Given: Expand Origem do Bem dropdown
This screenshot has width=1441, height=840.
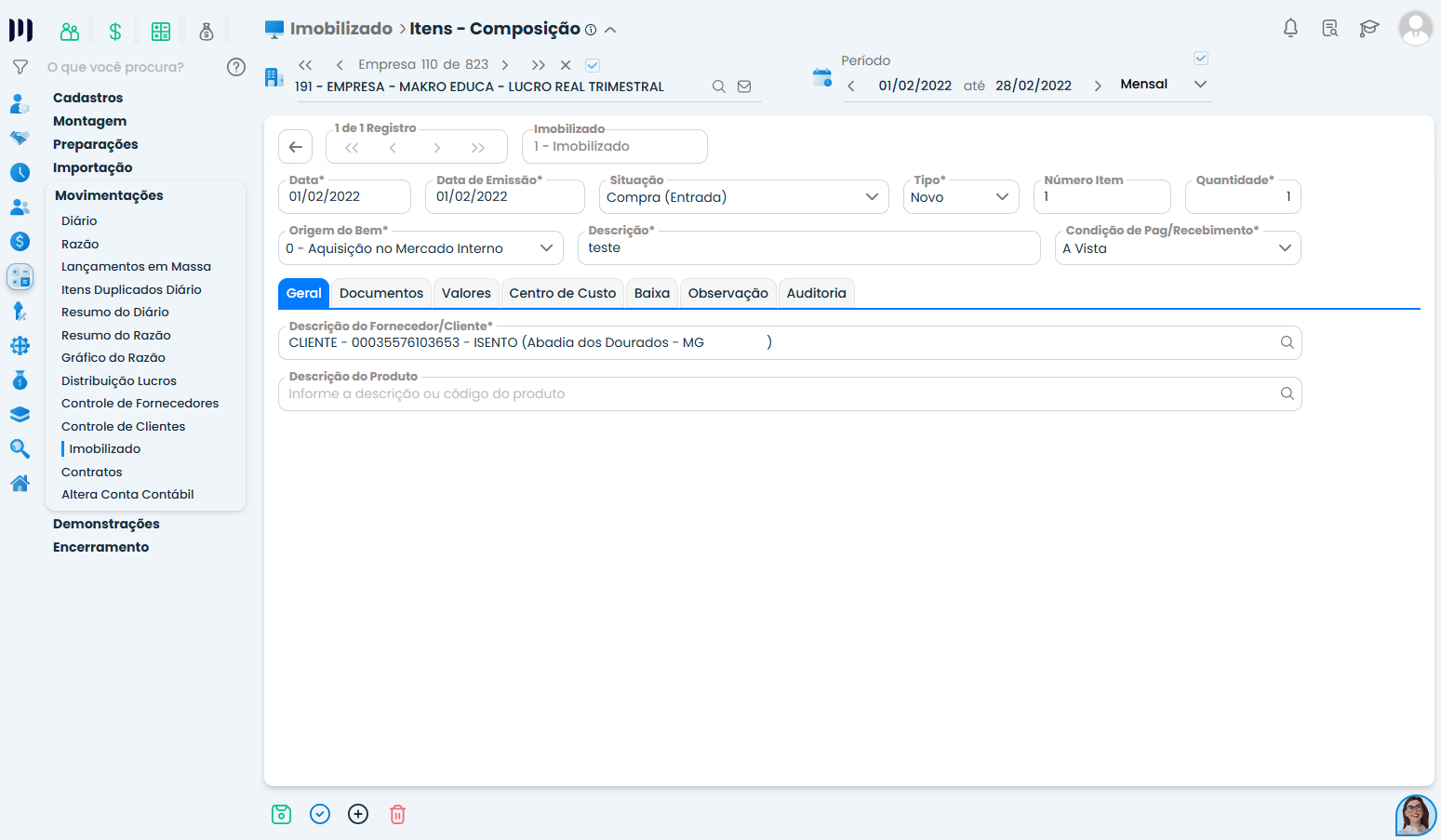Looking at the screenshot, I should pos(546,248).
